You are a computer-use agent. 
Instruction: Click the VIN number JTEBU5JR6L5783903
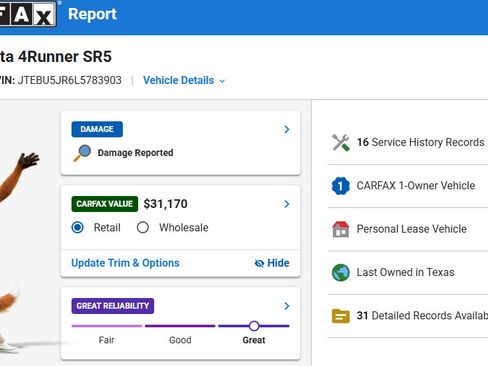69,80
